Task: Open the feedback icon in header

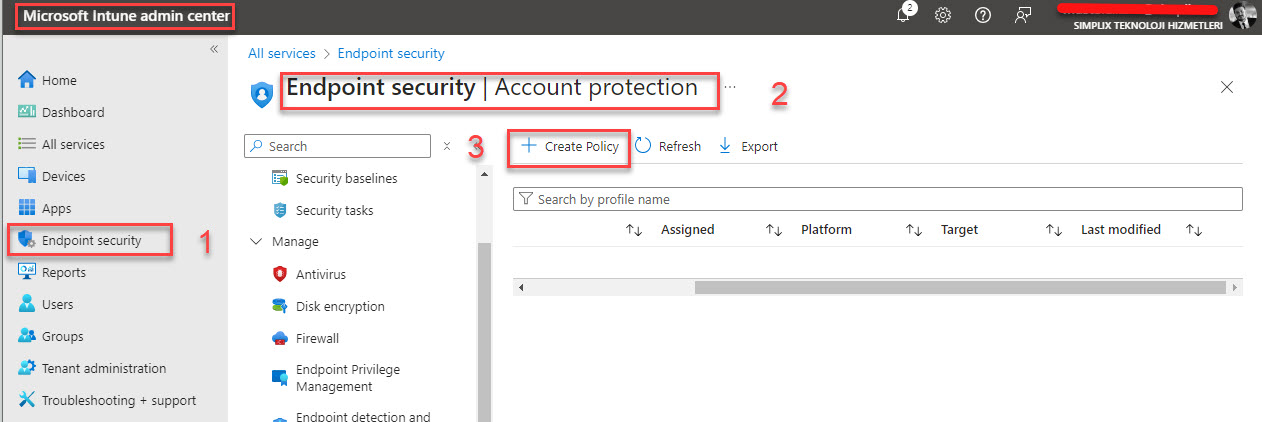Action: [1022, 16]
